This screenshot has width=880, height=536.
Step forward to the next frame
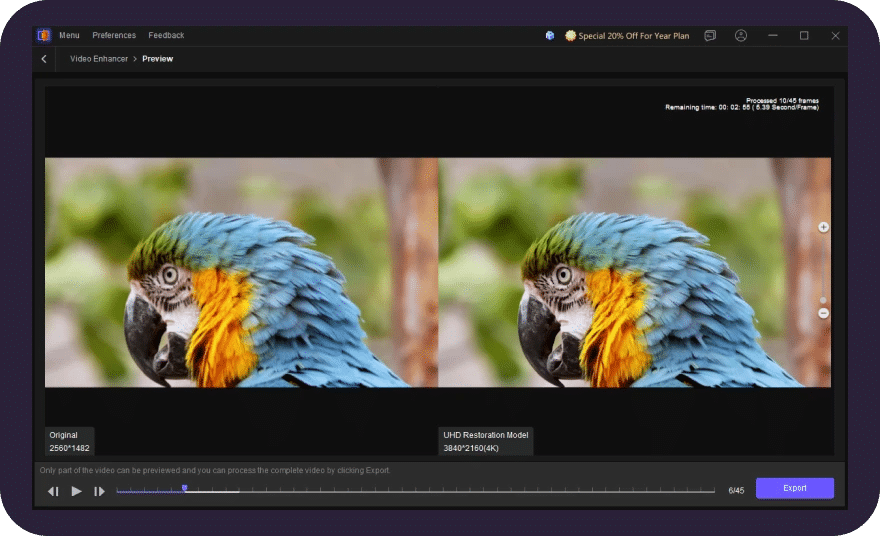pyautogui.click(x=99, y=491)
